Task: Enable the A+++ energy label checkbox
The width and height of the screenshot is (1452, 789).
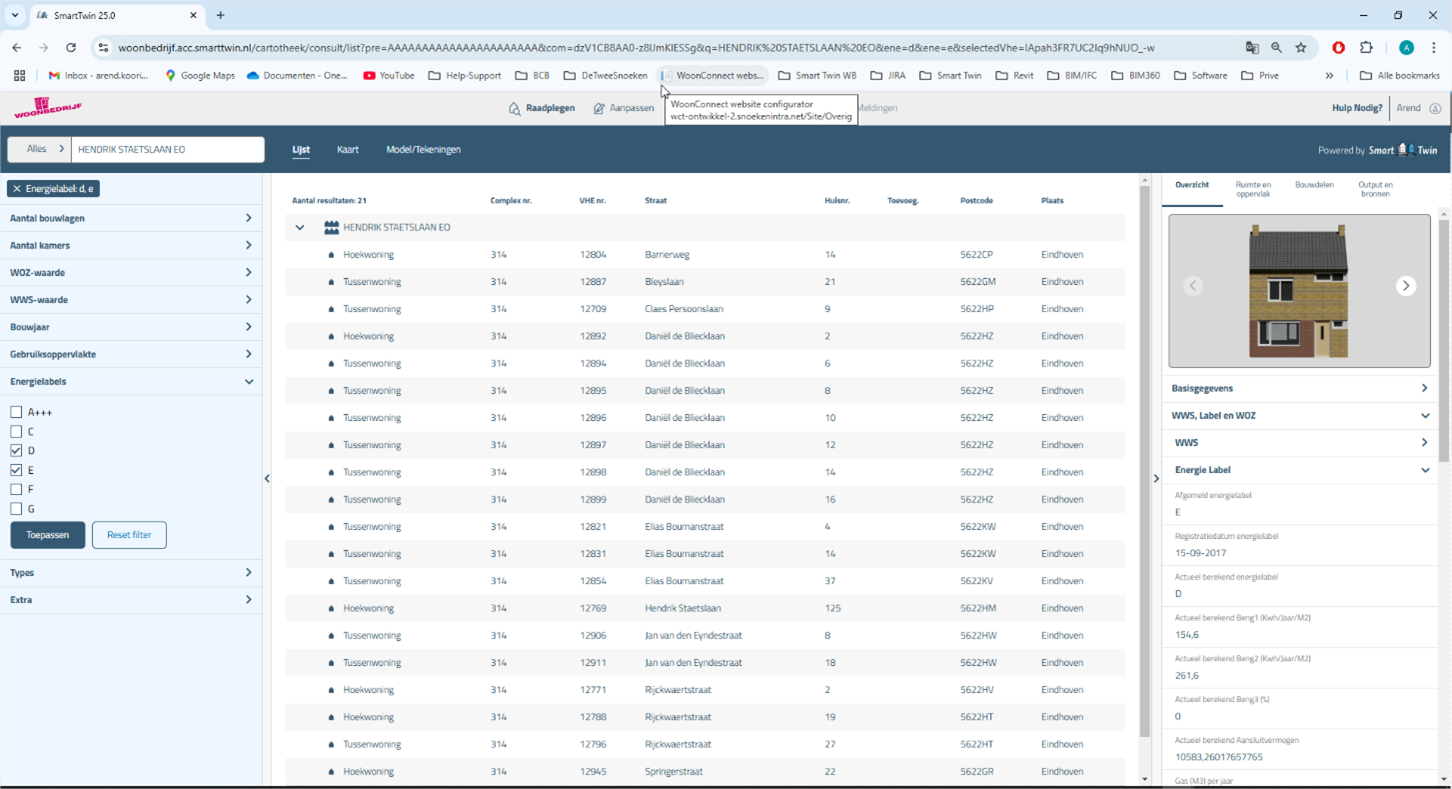Action: 16,412
